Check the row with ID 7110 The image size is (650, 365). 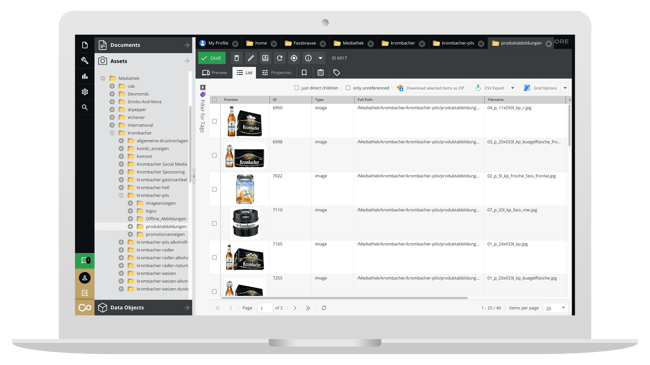[x=214, y=223]
